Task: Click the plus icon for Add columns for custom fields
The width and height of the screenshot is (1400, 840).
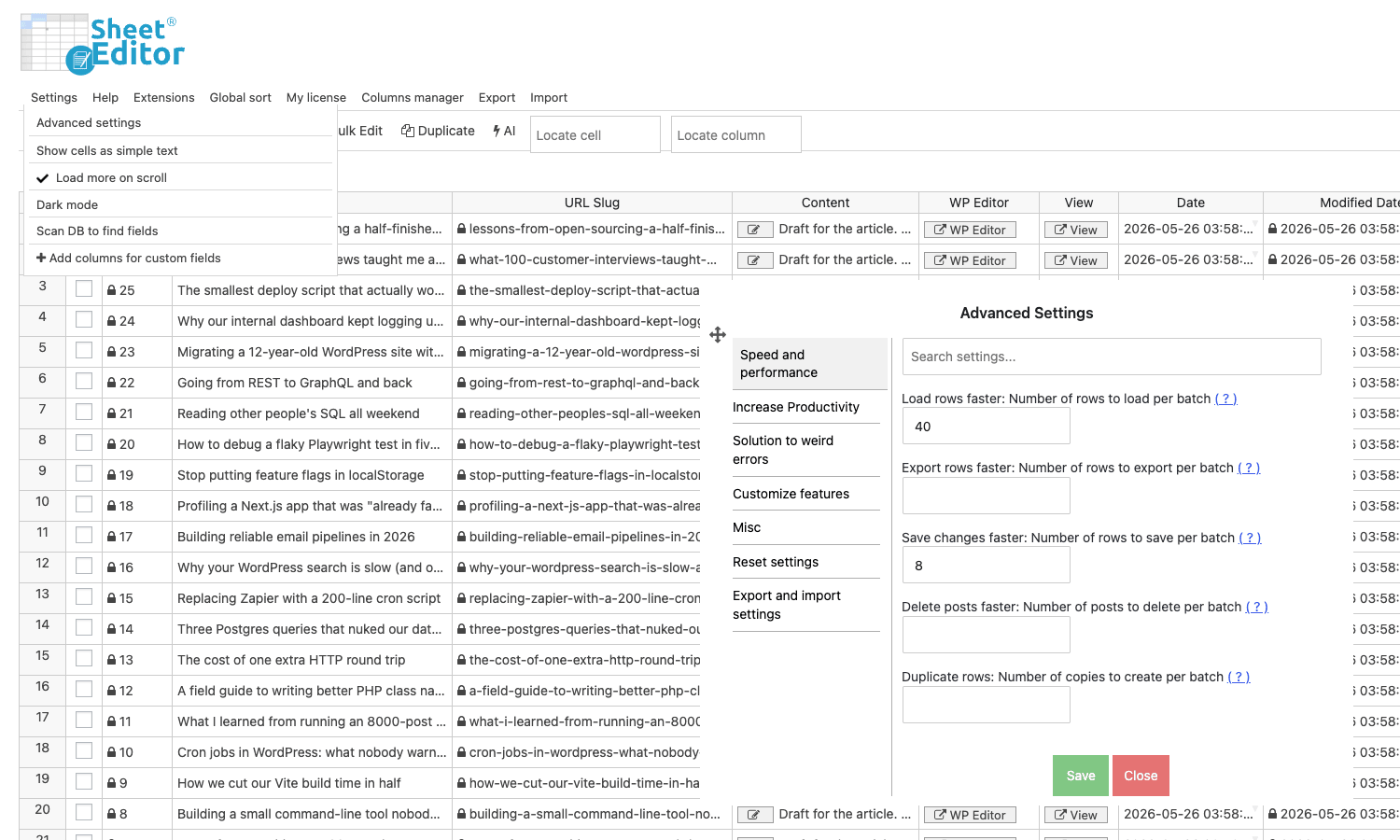Action: [x=41, y=258]
